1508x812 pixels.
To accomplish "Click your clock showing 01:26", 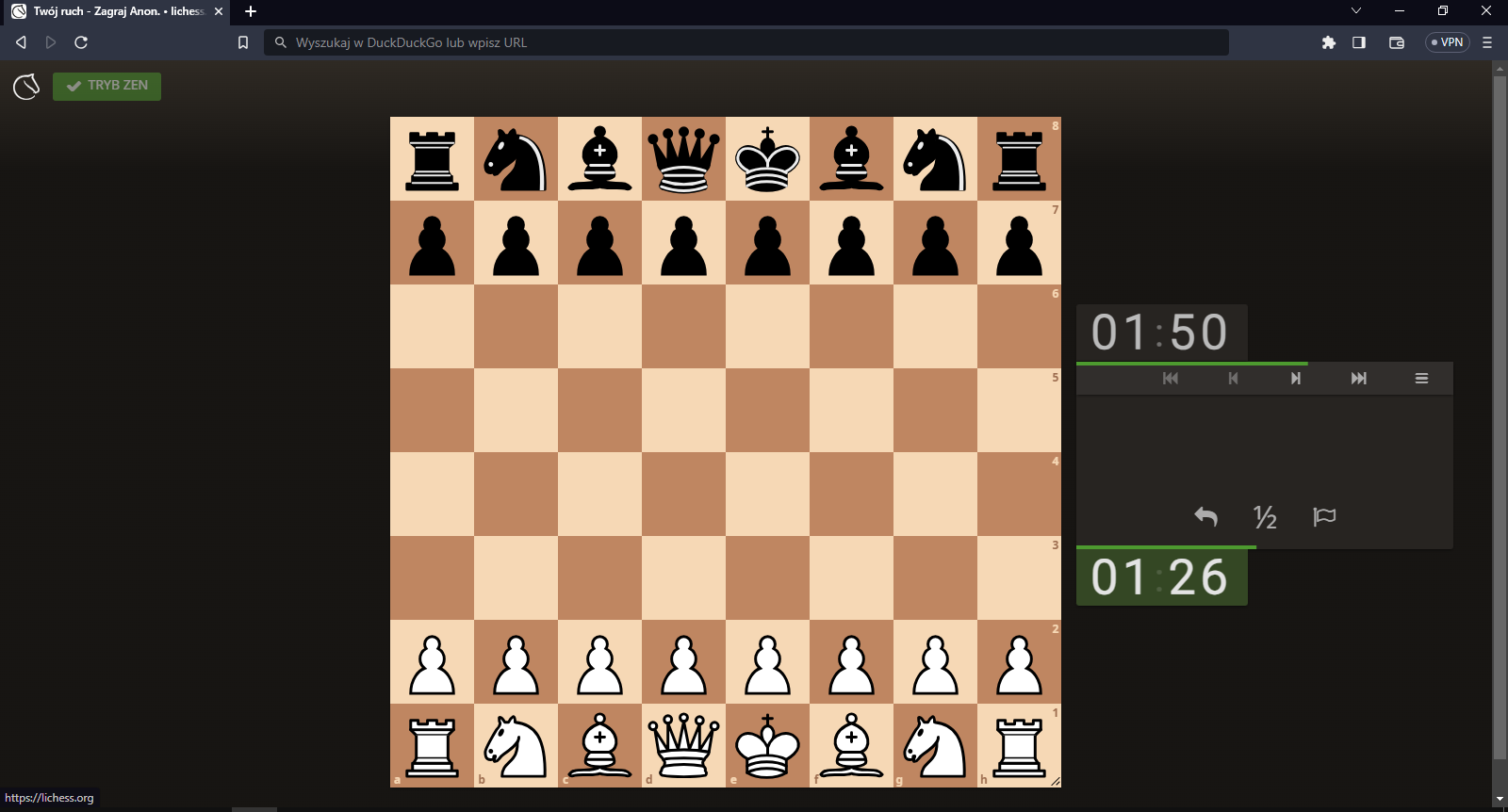I will click(x=1161, y=577).
